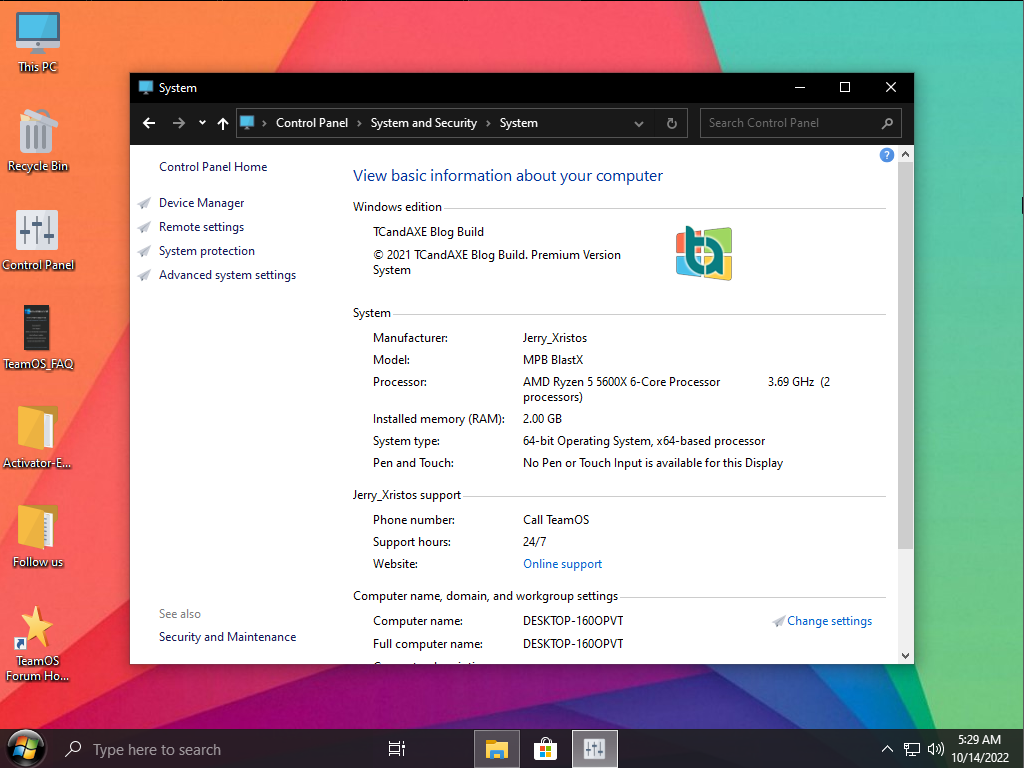Launch Microsoft Store from the taskbar

(x=545, y=749)
